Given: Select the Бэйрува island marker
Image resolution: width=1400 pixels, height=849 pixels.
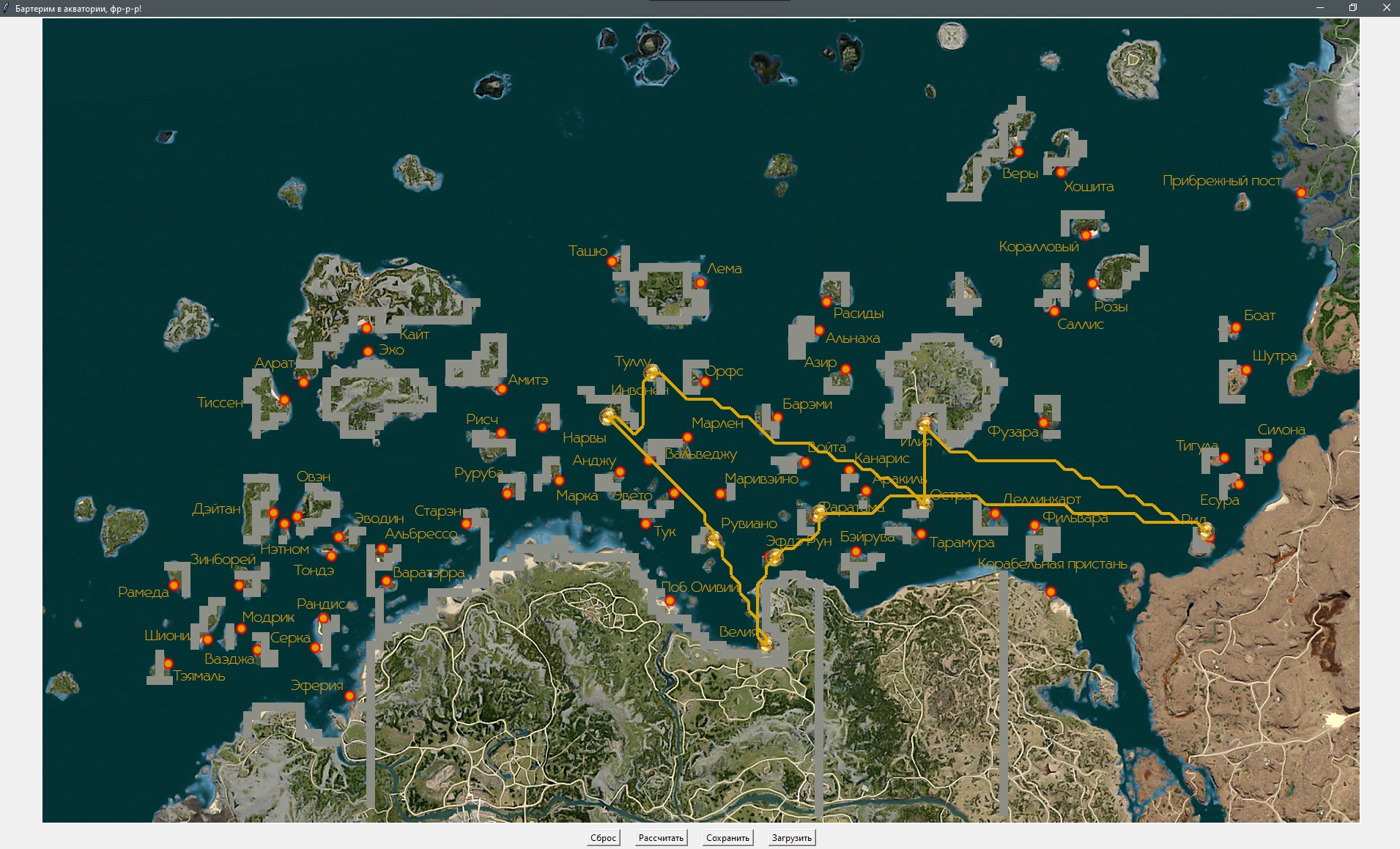Looking at the screenshot, I should pyautogui.click(x=856, y=552).
